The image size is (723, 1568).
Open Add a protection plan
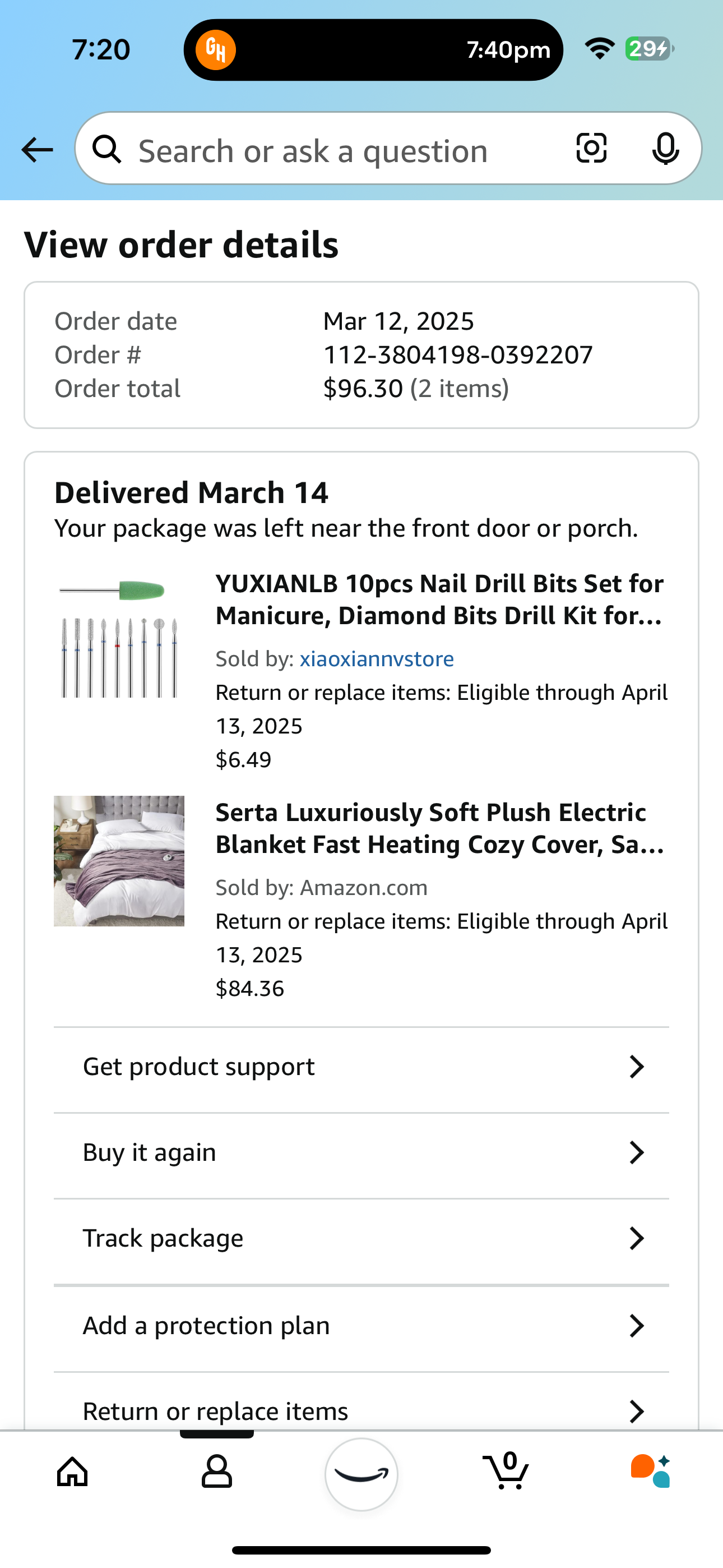tap(361, 1325)
